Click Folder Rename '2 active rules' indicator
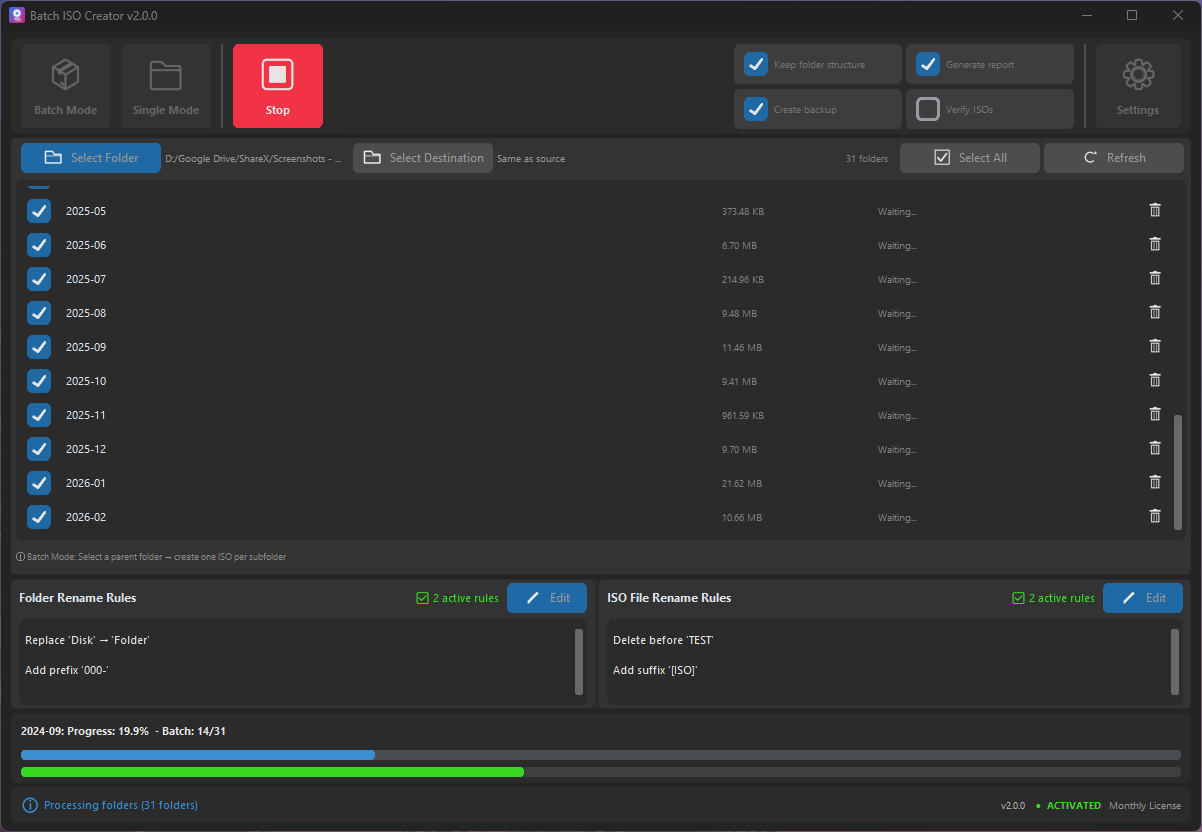Image resolution: width=1202 pixels, height=832 pixels. [x=457, y=598]
